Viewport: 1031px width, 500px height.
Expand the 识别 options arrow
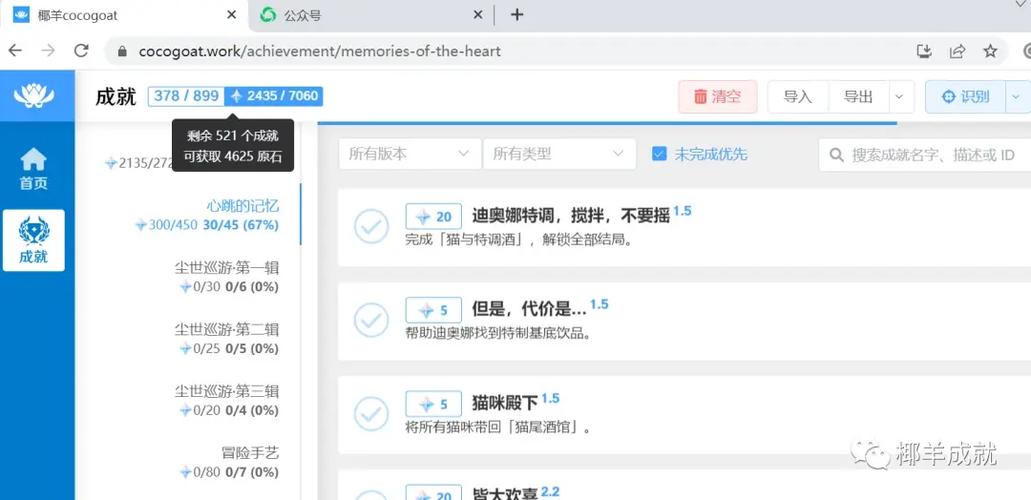click(x=1017, y=97)
